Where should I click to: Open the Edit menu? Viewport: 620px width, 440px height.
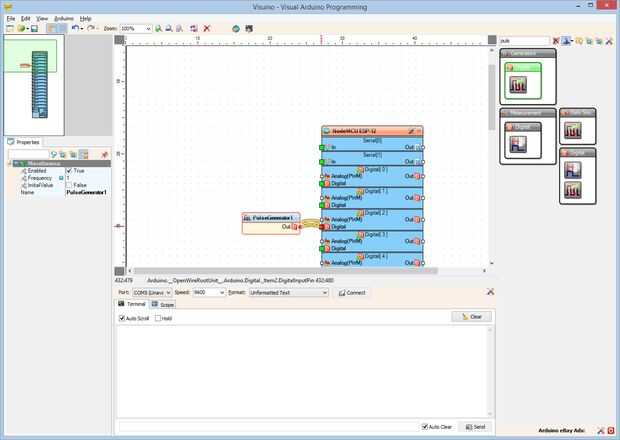(x=25, y=19)
